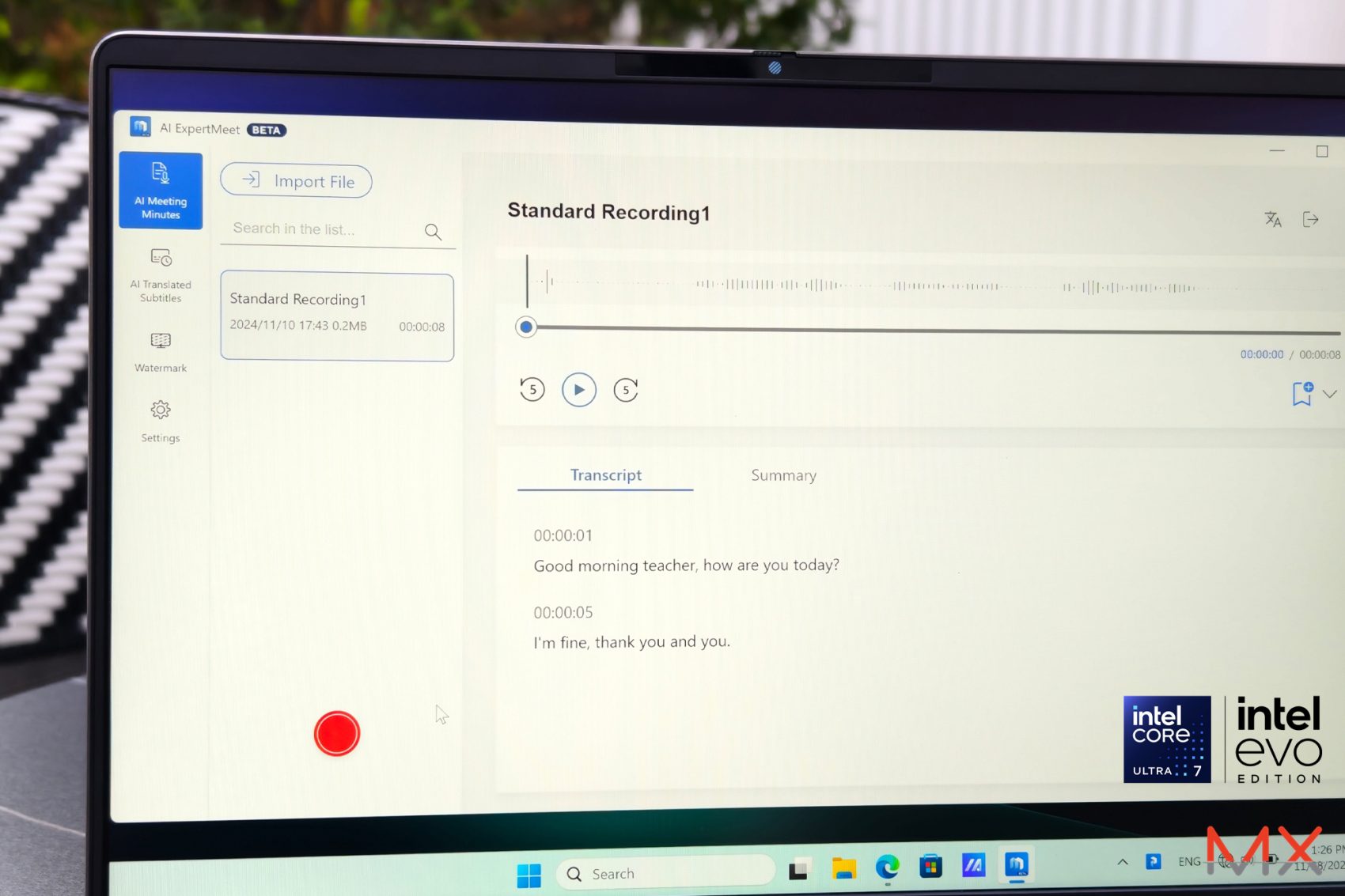Click the taskbar Search box
Viewport: 1345px width, 896px height.
(x=666, y=873)
